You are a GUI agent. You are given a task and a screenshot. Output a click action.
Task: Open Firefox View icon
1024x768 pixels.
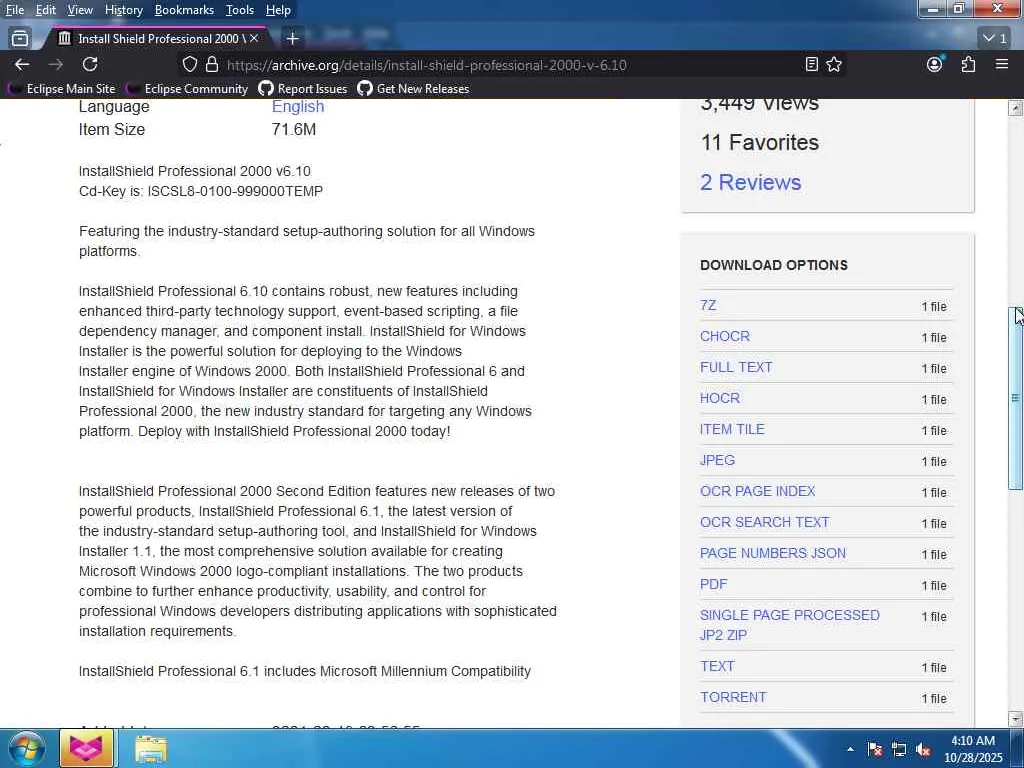(20, 39)
